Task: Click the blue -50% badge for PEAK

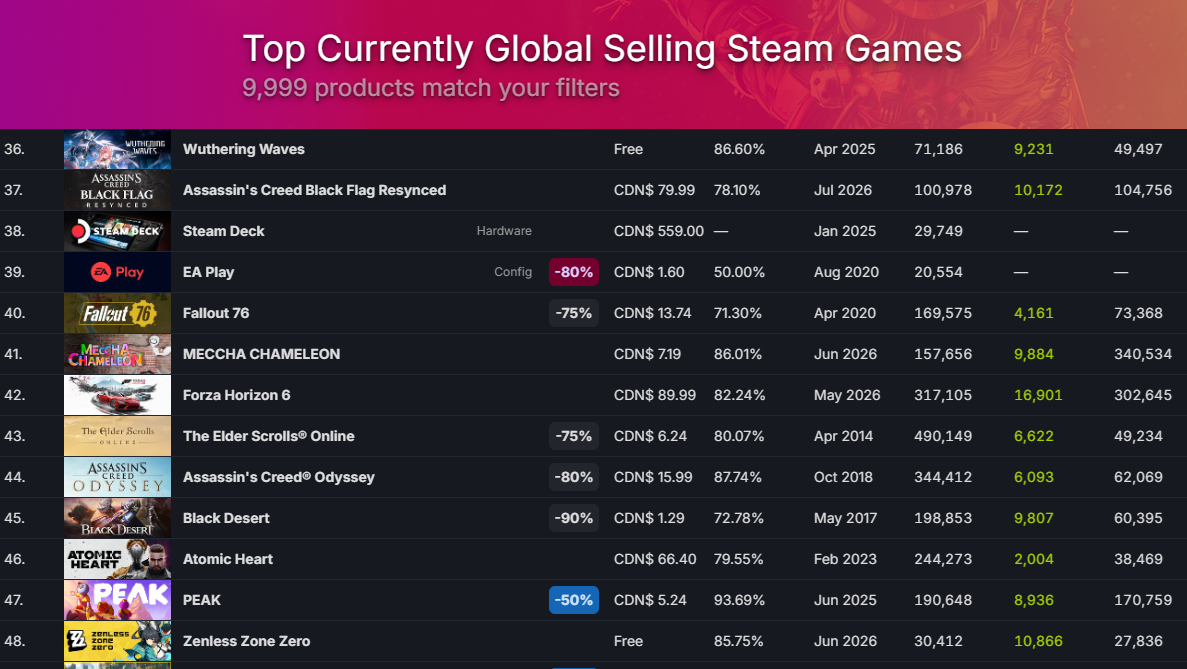Action: tap(574, 600)
